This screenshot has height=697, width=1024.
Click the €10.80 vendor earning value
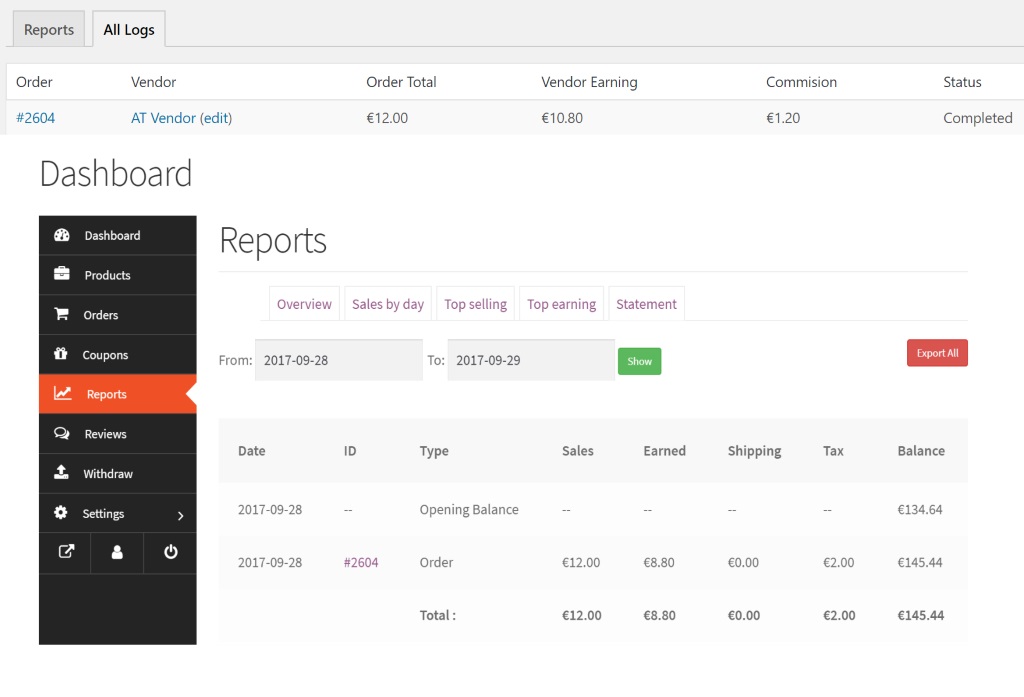point(562,118)
